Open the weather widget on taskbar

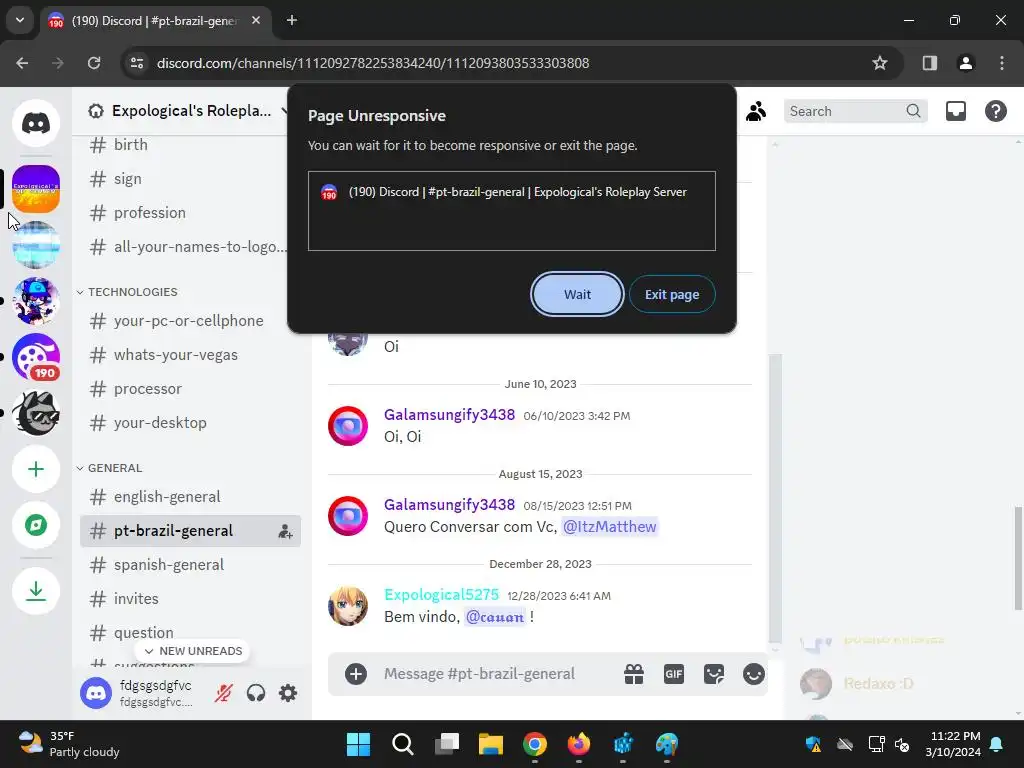pos(69,744)
